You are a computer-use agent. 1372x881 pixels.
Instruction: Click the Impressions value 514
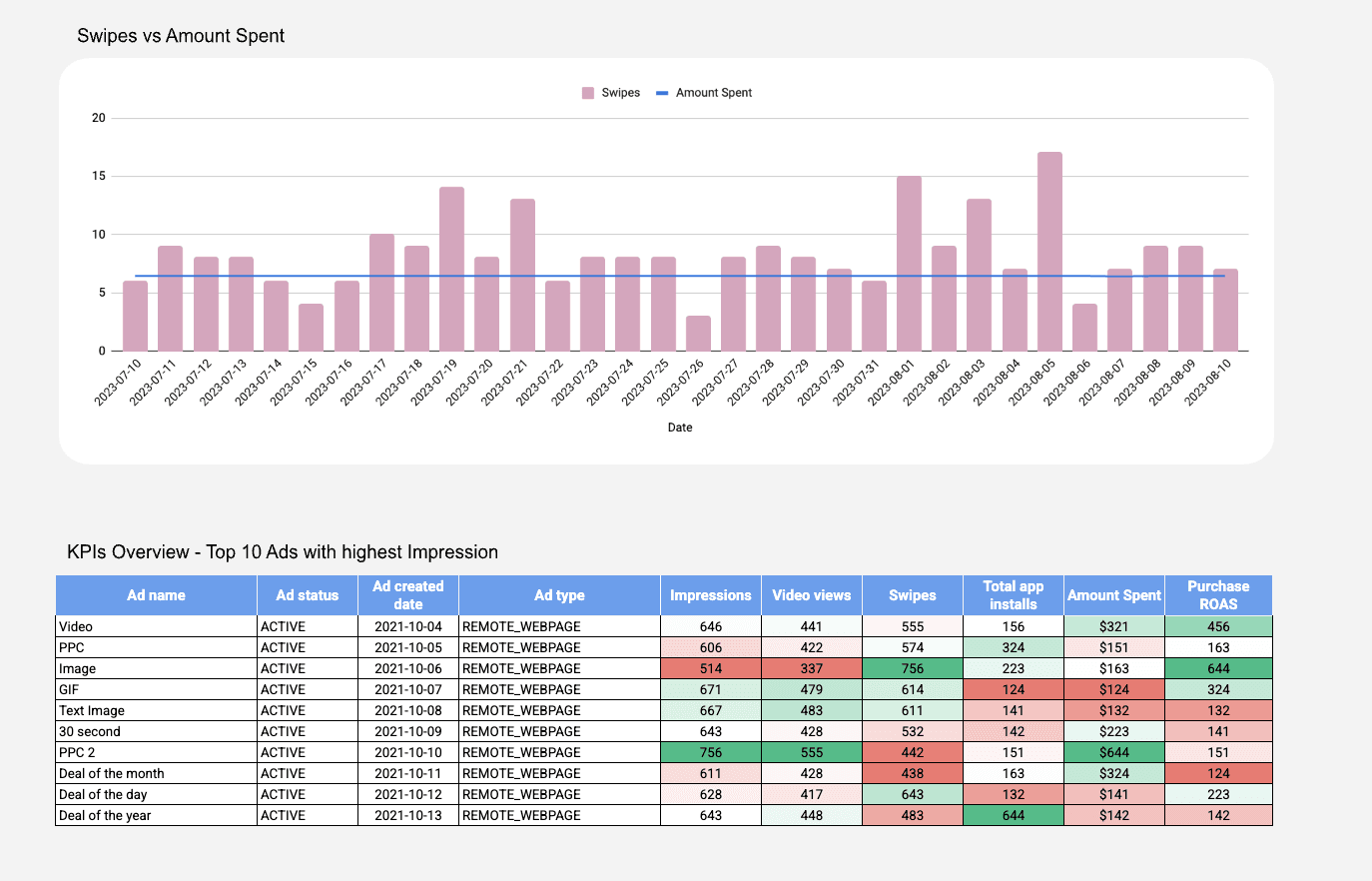[x=711, y=669]
